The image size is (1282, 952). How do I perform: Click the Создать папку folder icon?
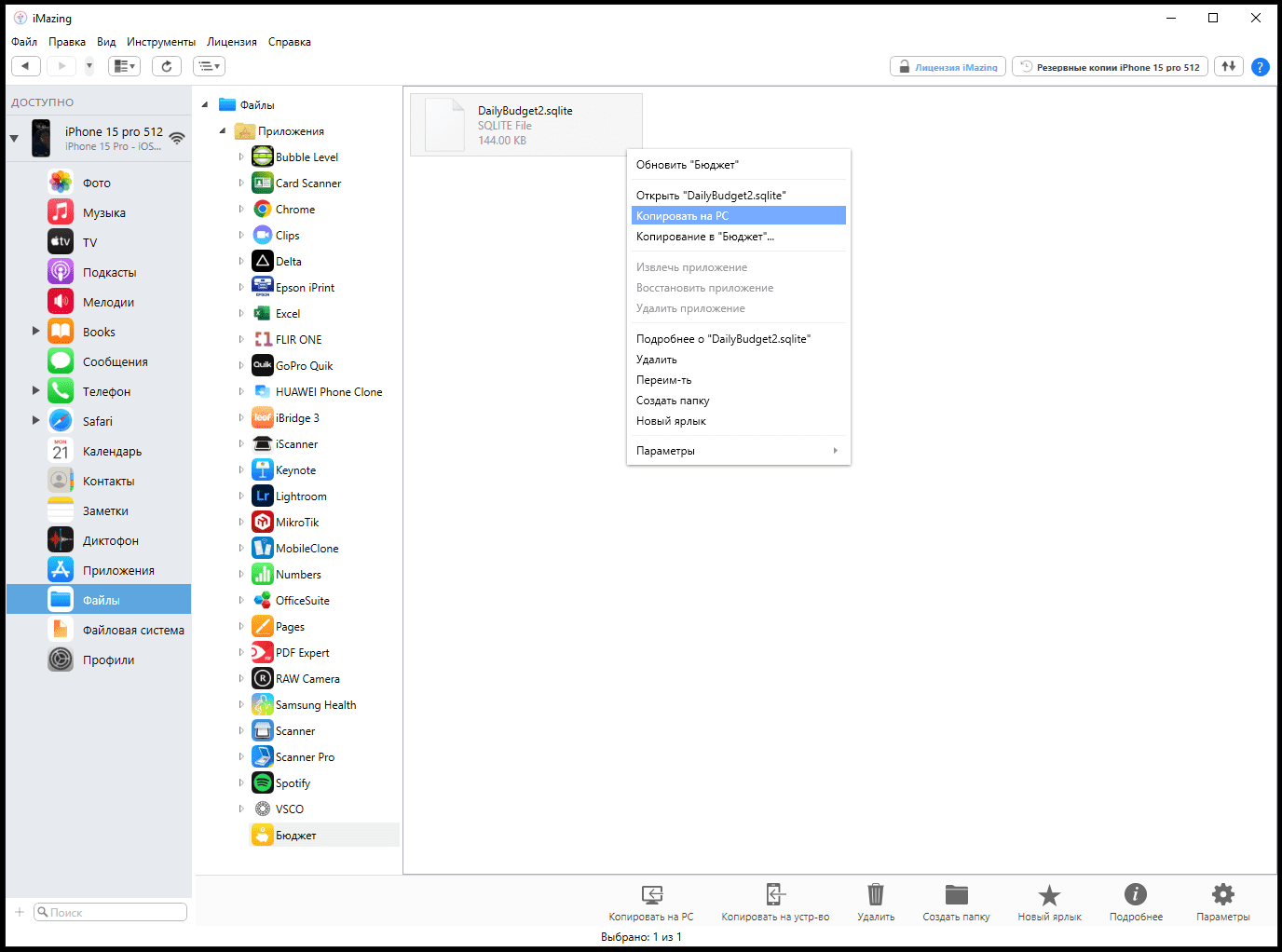(956, 902)
